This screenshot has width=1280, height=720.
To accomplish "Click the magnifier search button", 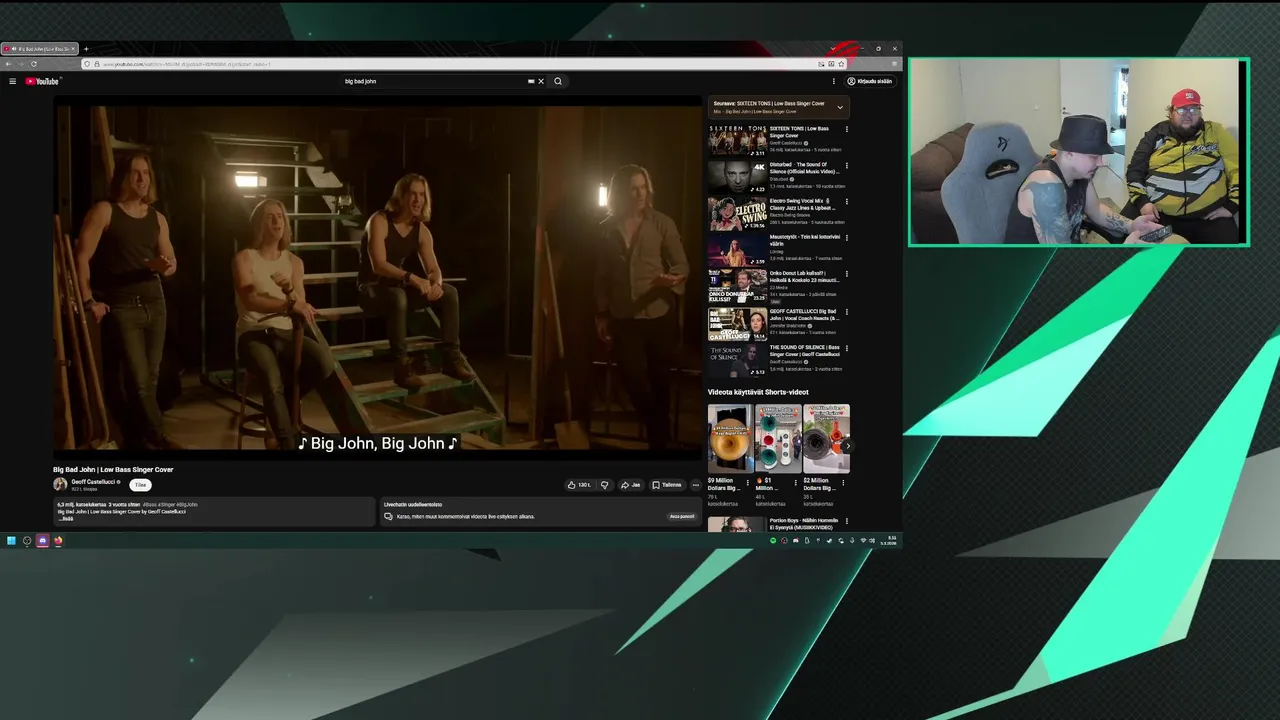I will coord(558,81).
